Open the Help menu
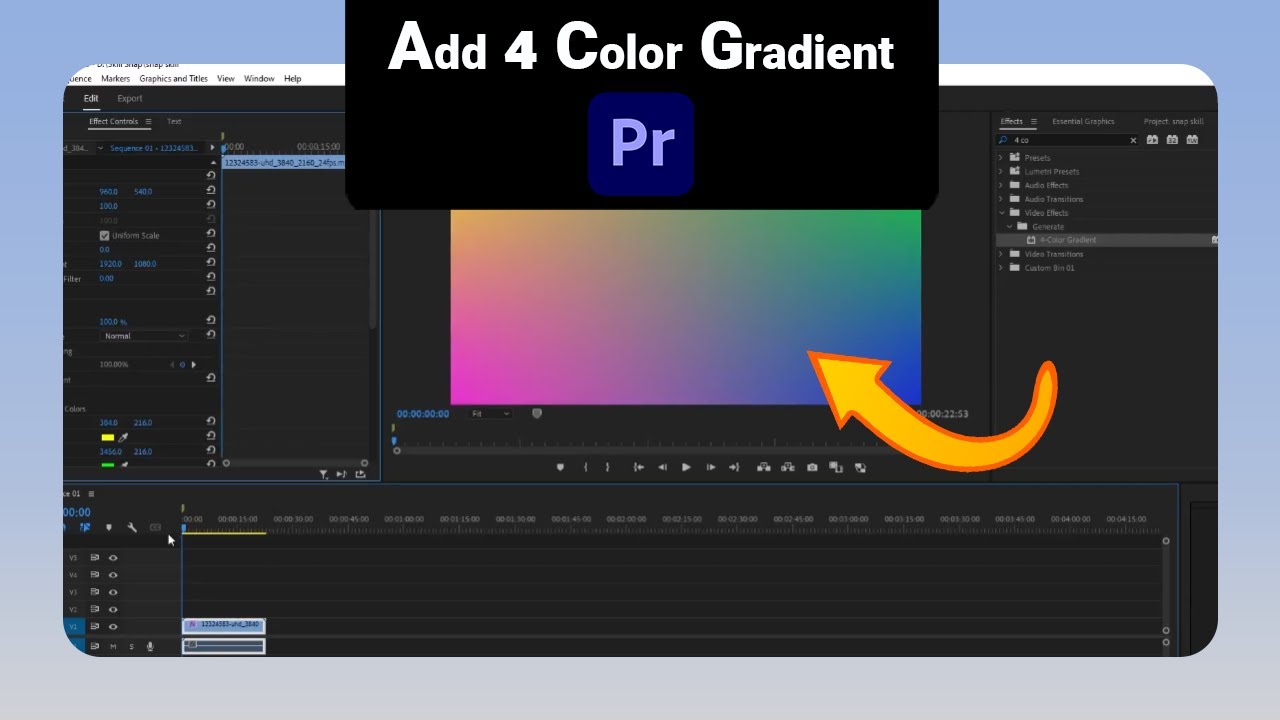The image size is (1280, 720). coord(292,78)
